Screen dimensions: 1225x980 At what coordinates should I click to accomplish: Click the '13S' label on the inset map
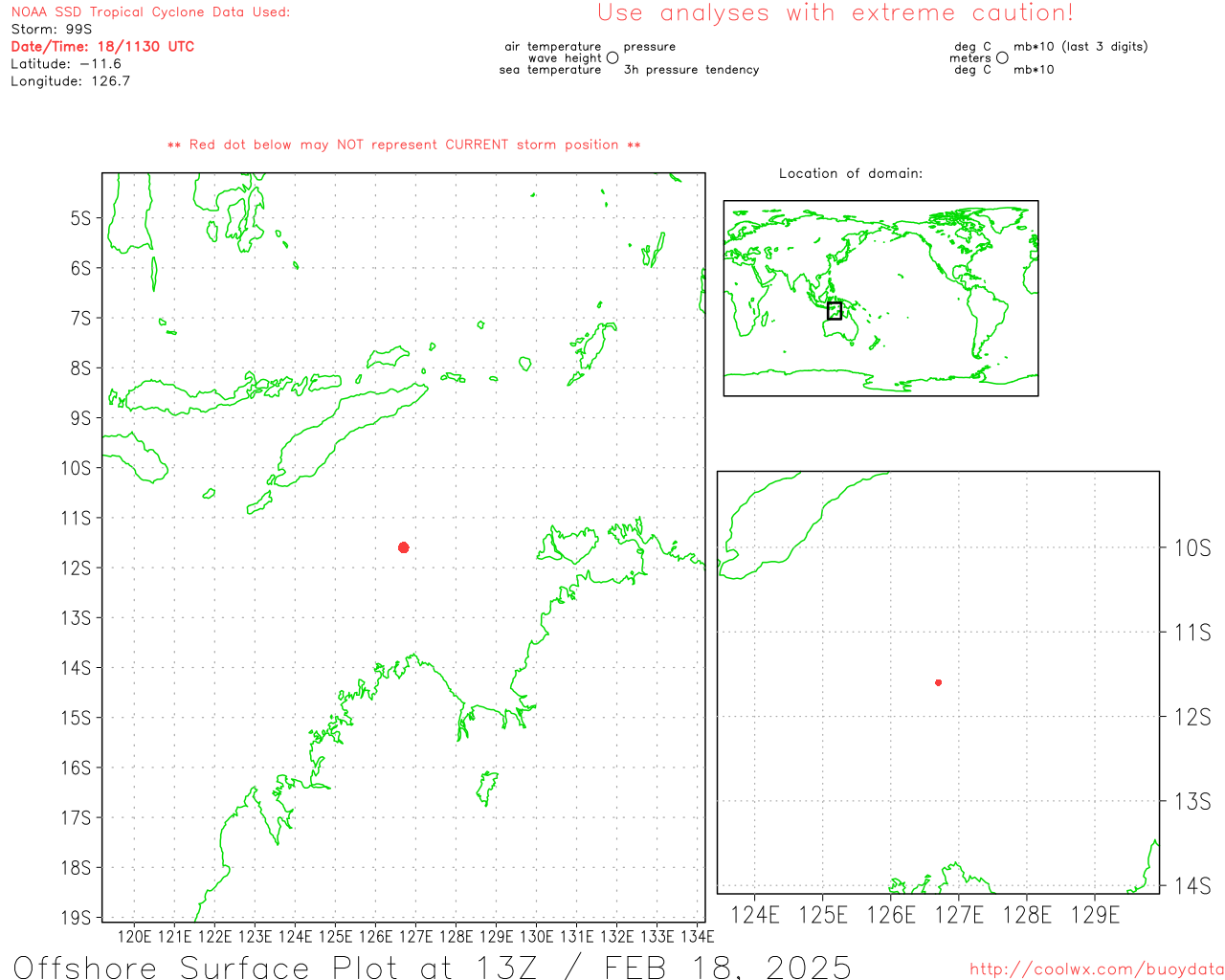[x=1192, y=802]
